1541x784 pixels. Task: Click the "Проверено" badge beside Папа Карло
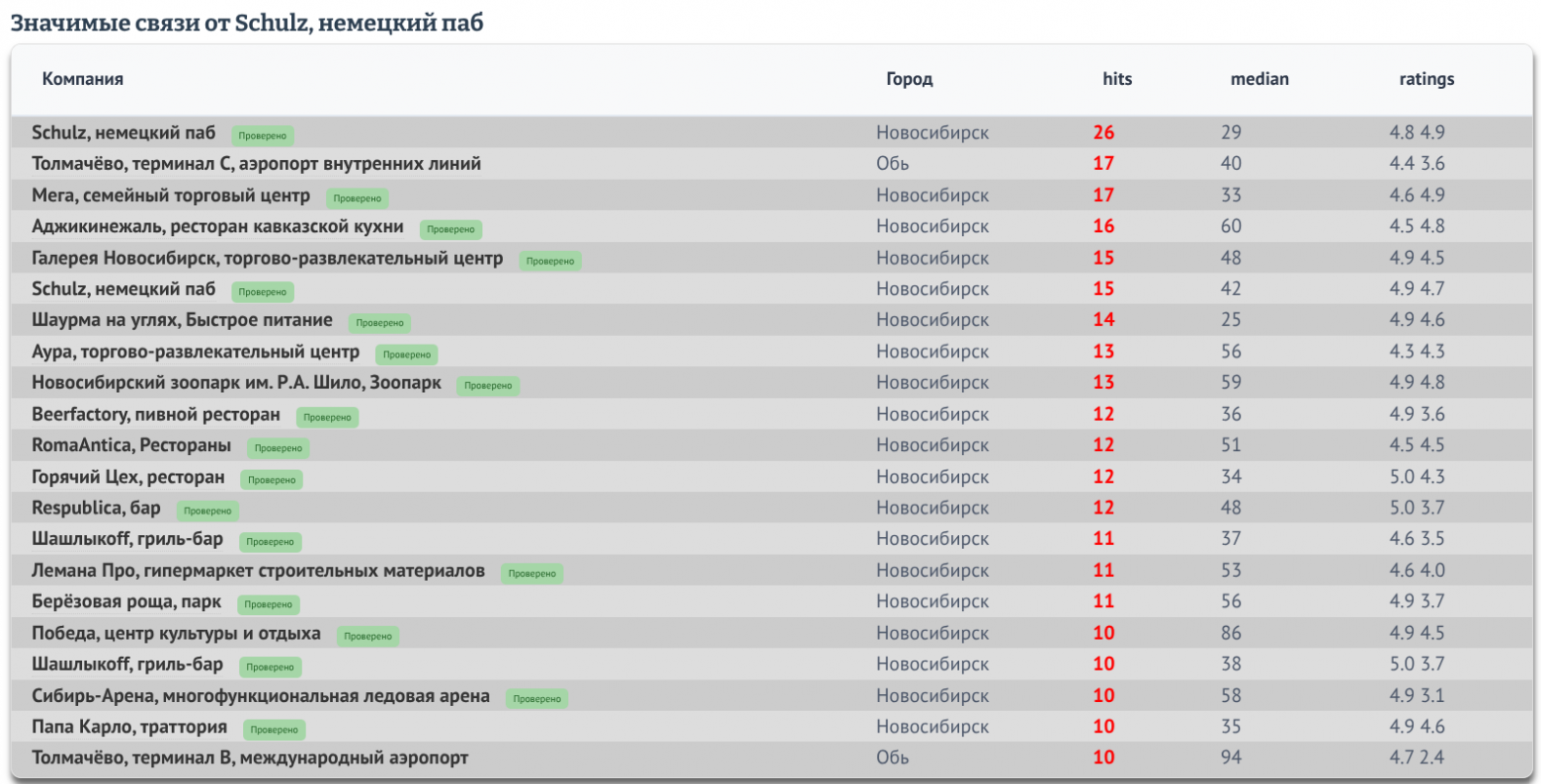(275, 730)
